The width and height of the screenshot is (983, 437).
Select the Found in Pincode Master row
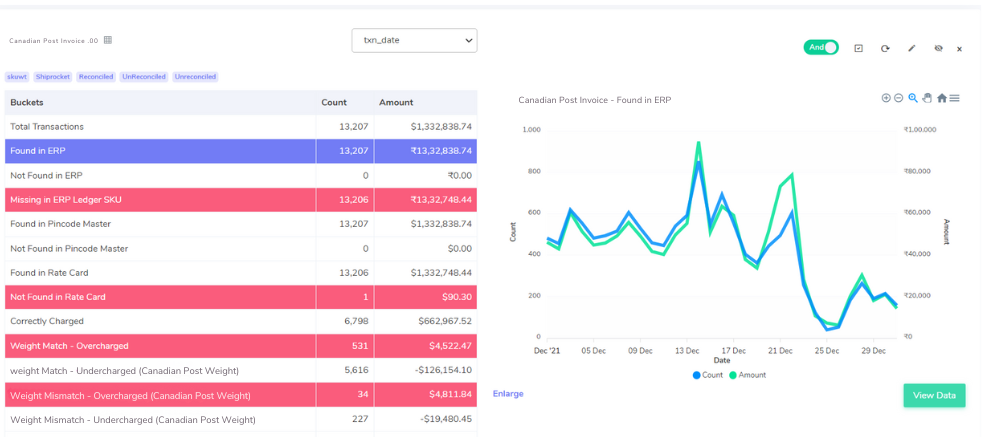[x=241, y=224]
